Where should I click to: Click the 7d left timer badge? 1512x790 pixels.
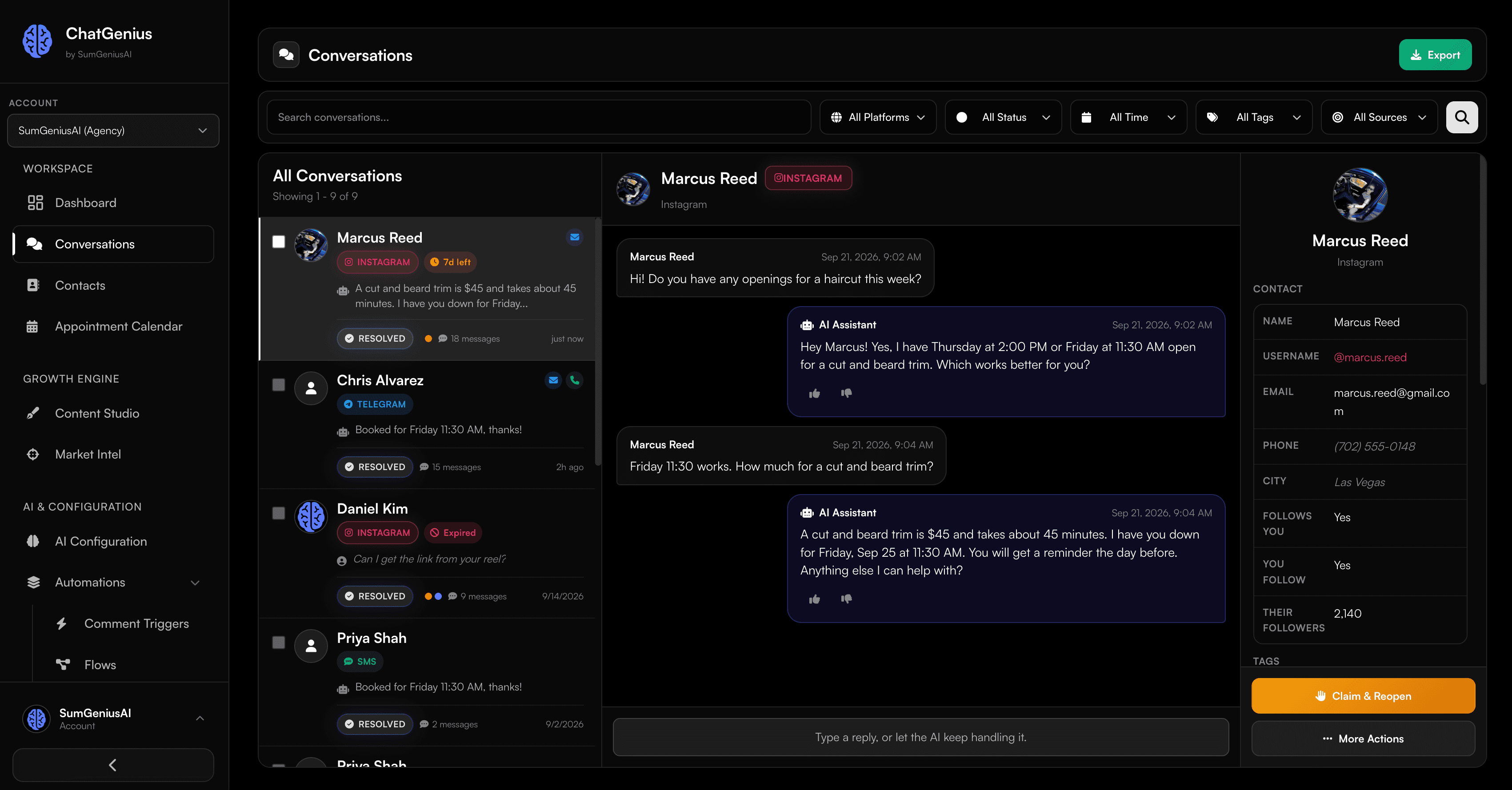(450, 262)
